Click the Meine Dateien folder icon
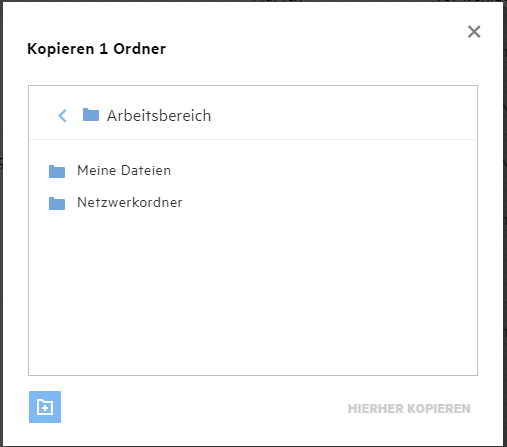Viewport: 507px width, 447px height. click(57, 171)
